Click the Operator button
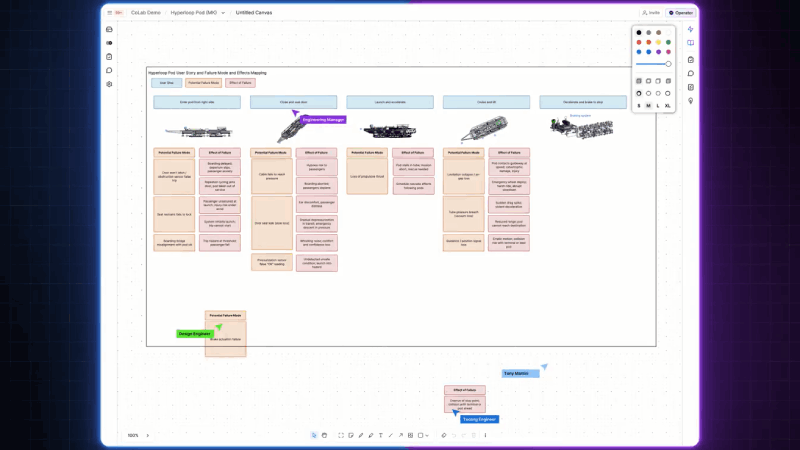This screenshot has height=450, width=800. pyautogui.click(x=681, y=13)
